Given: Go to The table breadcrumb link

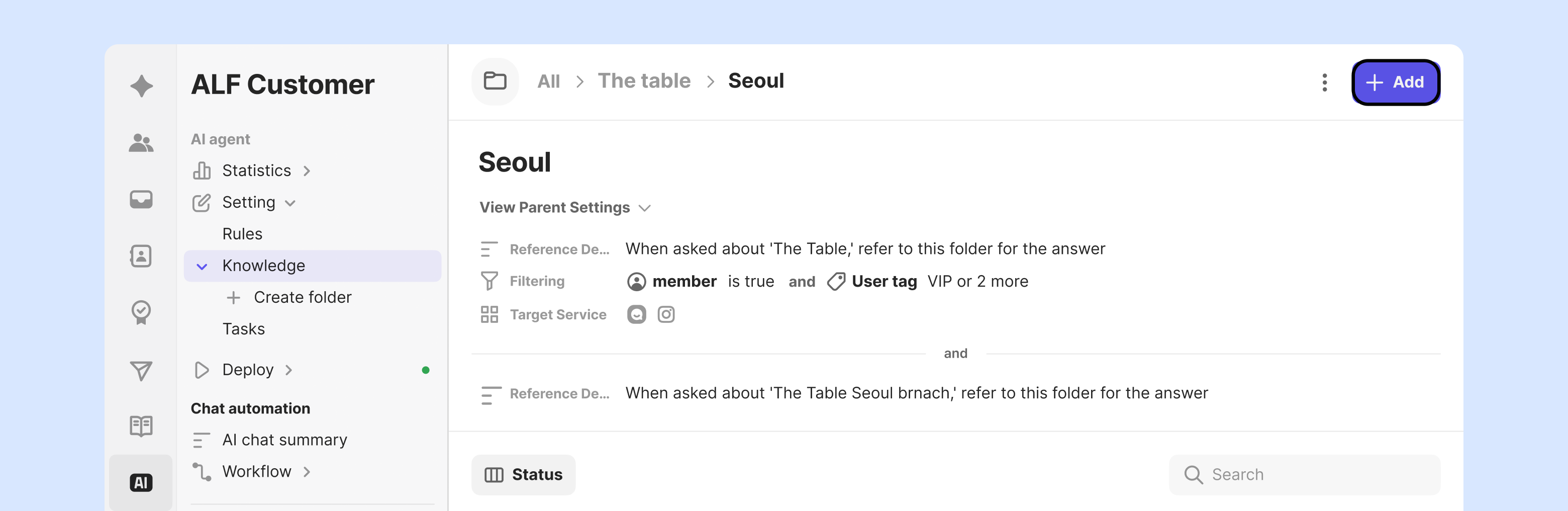Looking at the screenshot, I should (644, 81).
